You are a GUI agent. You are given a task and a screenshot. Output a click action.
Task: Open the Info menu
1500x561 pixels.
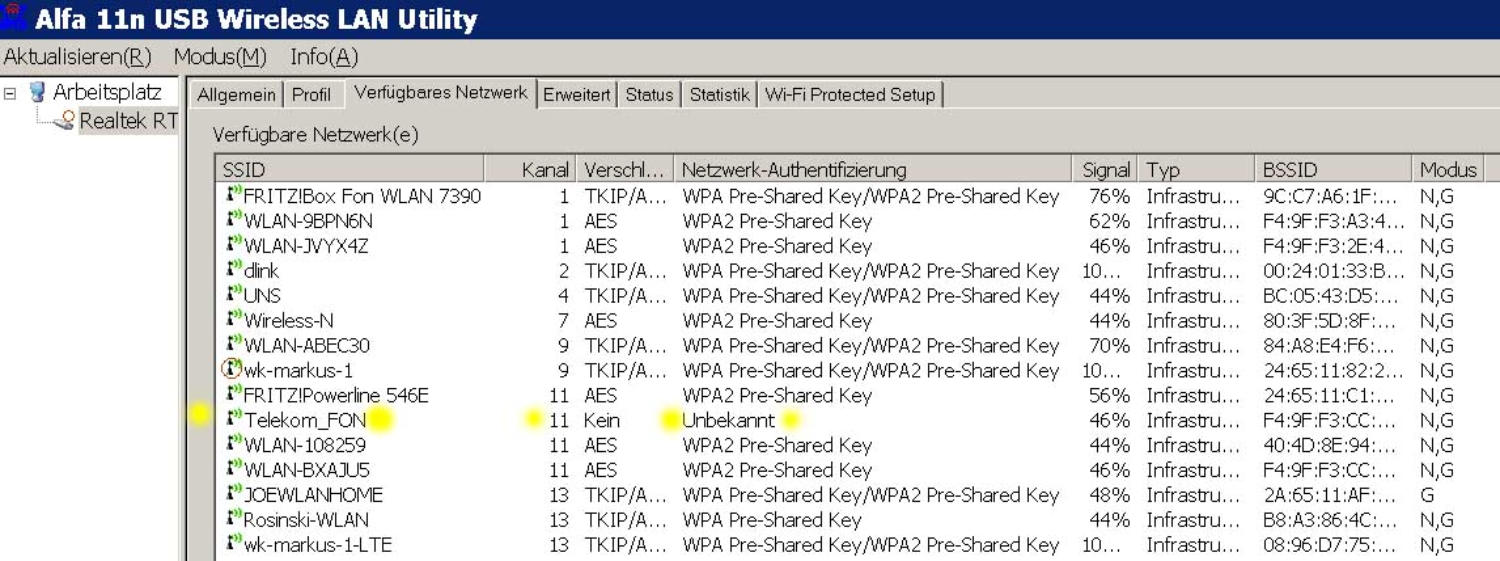click(324, 58)
